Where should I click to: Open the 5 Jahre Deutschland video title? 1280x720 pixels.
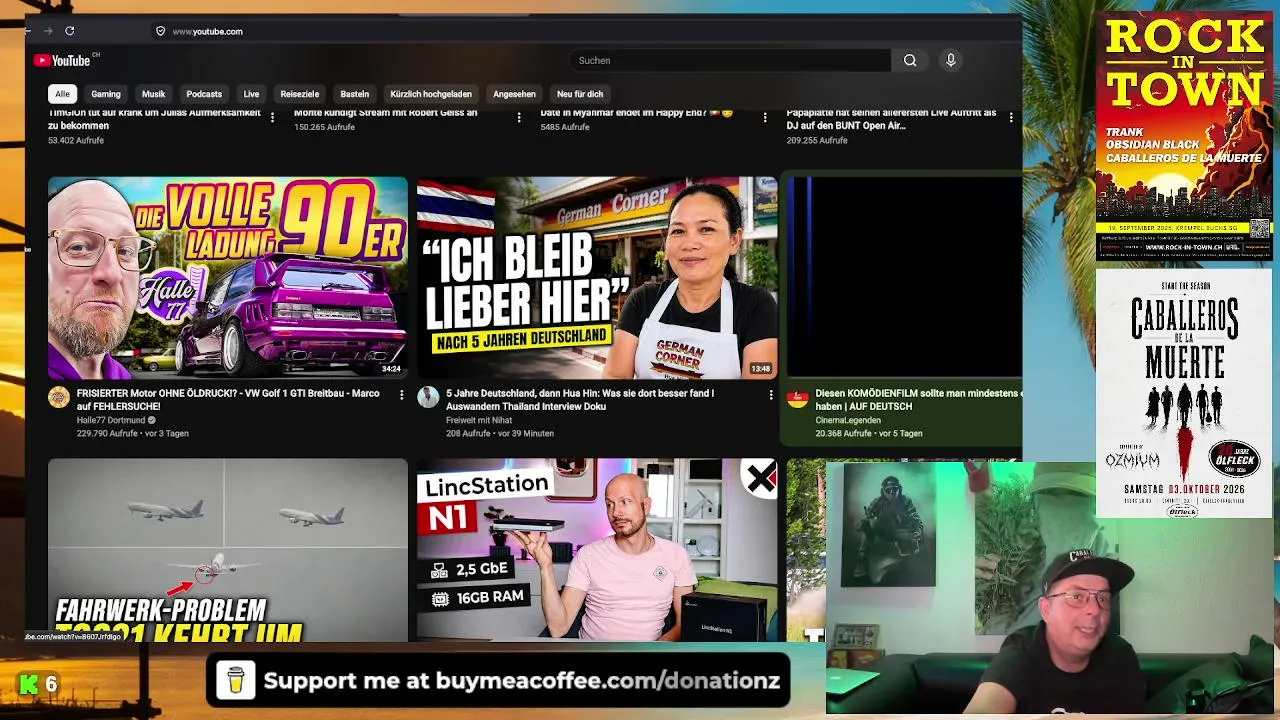coord(580,400)
